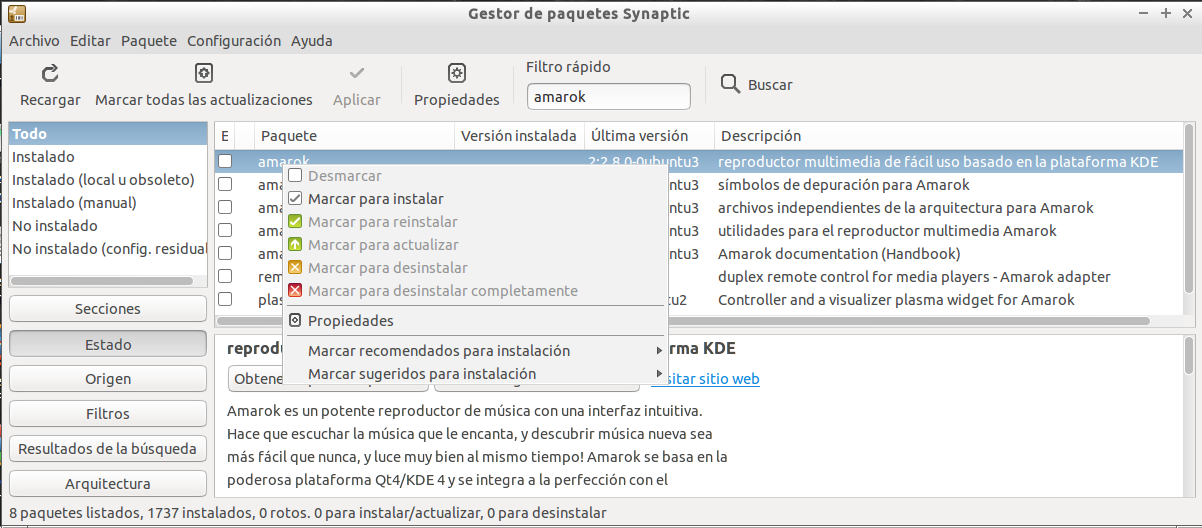Choose Marcar para desinstalar orange icon entry
1202x528 pixels.
pos(295,268)
